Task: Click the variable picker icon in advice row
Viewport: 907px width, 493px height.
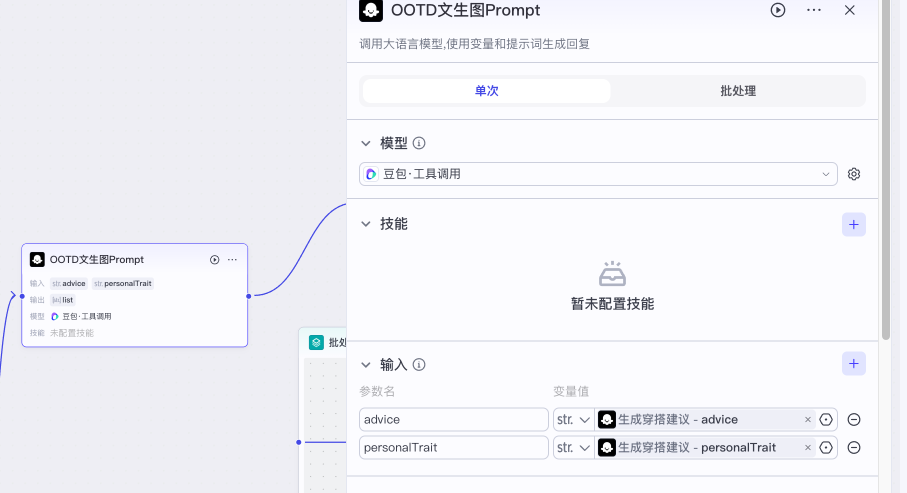Action: pyautogui.click(x=826, y=420)
